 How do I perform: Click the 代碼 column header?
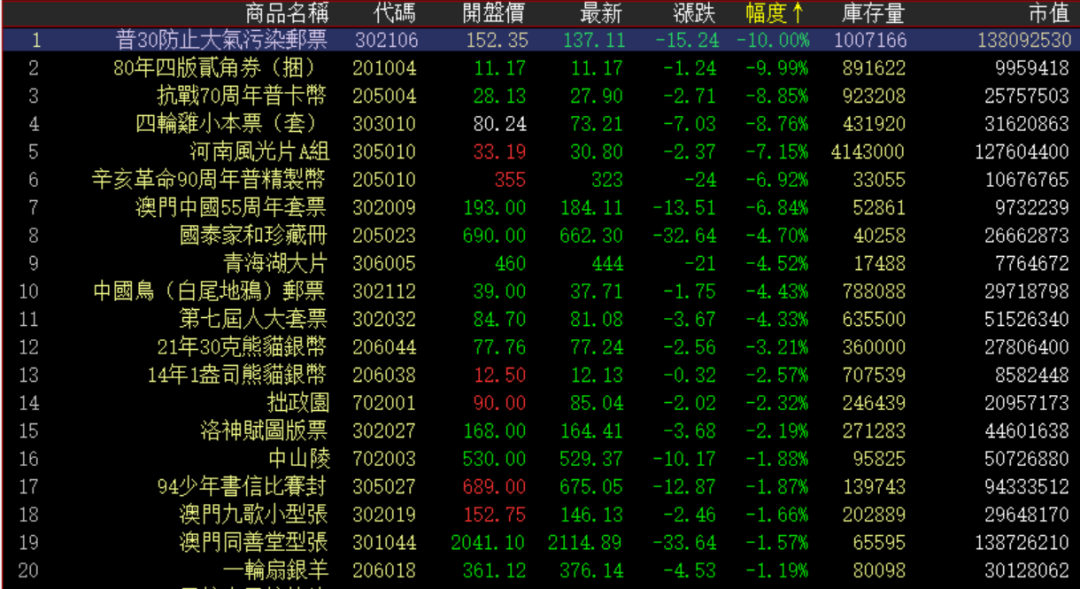pos(394,13)
